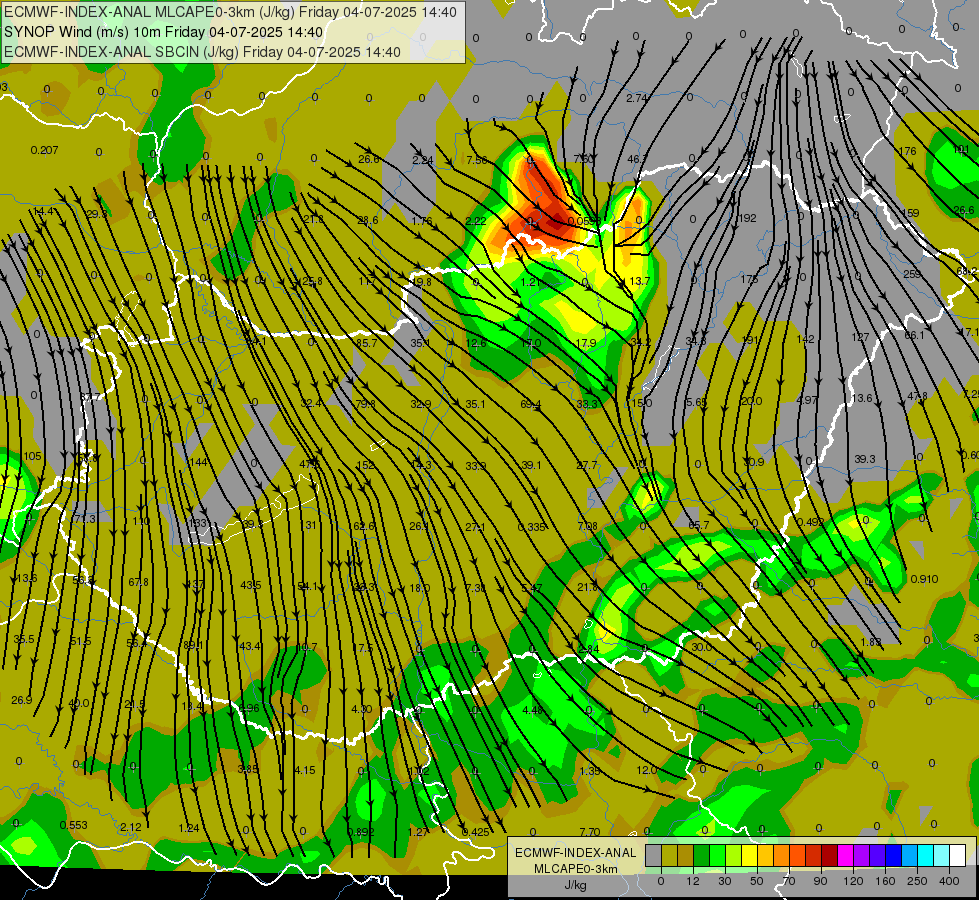
Task: Select the dark green legend swatch
Action: [702, 855]
